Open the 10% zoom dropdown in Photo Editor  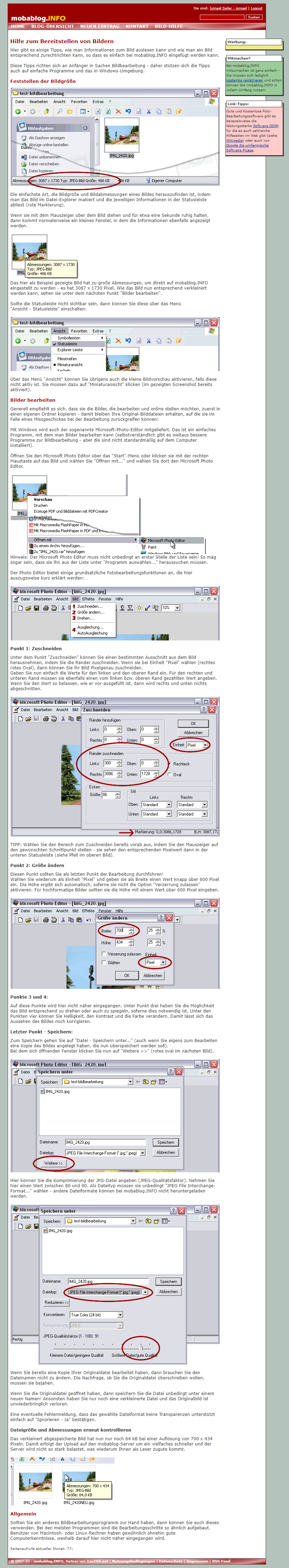coord(177,607)
